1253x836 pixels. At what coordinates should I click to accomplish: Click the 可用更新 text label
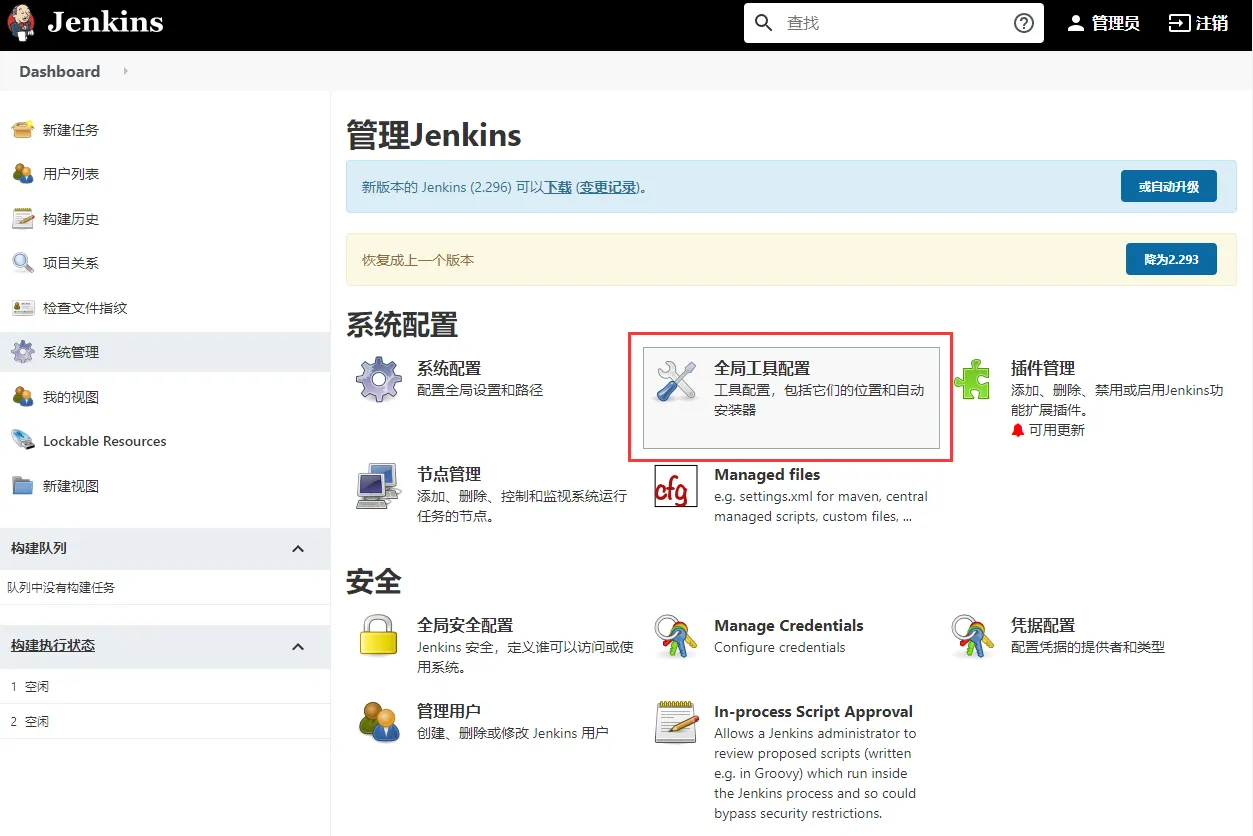1057,430
